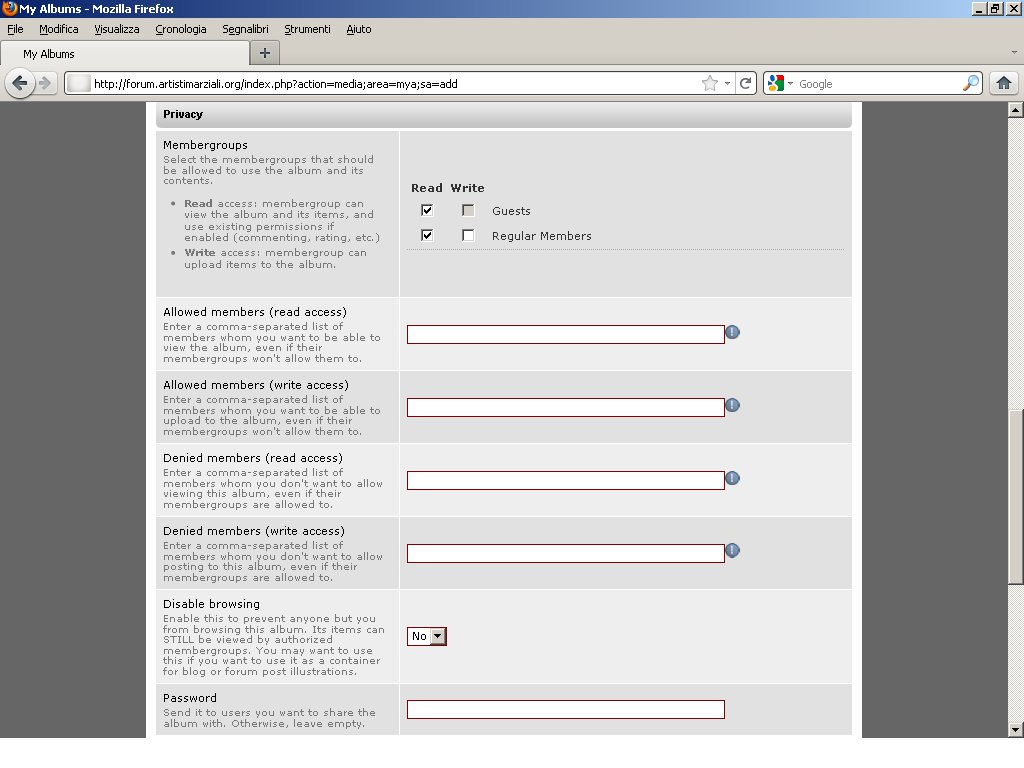Enable Write access for Regular Members
This screenshot has width=1024, height=768.
[468, 236]
